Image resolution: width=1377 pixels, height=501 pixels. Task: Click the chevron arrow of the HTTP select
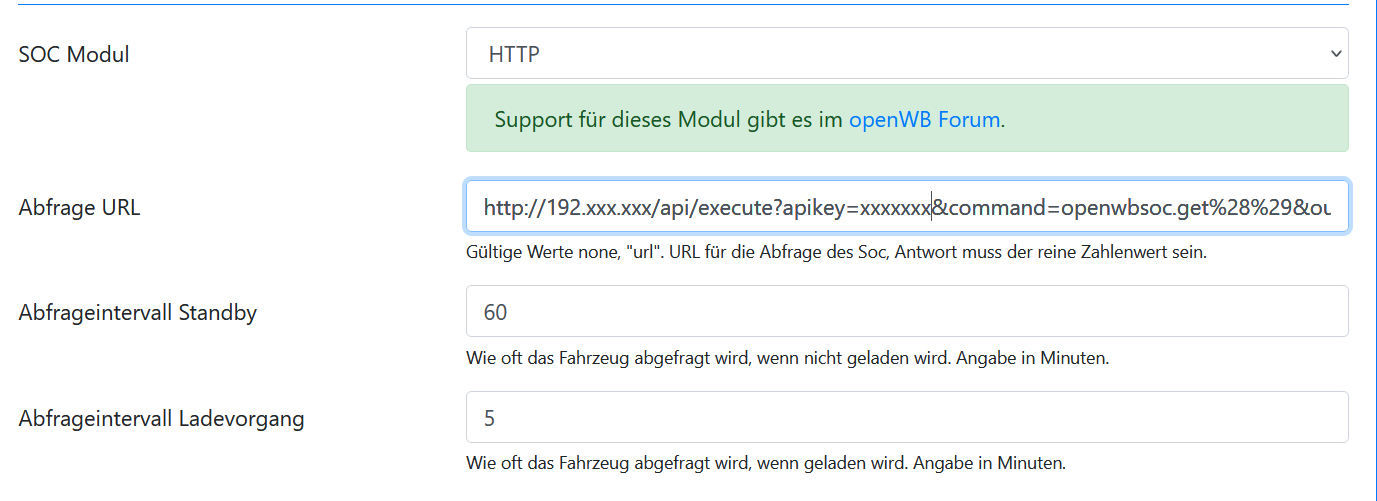[x=1336, y=54]
